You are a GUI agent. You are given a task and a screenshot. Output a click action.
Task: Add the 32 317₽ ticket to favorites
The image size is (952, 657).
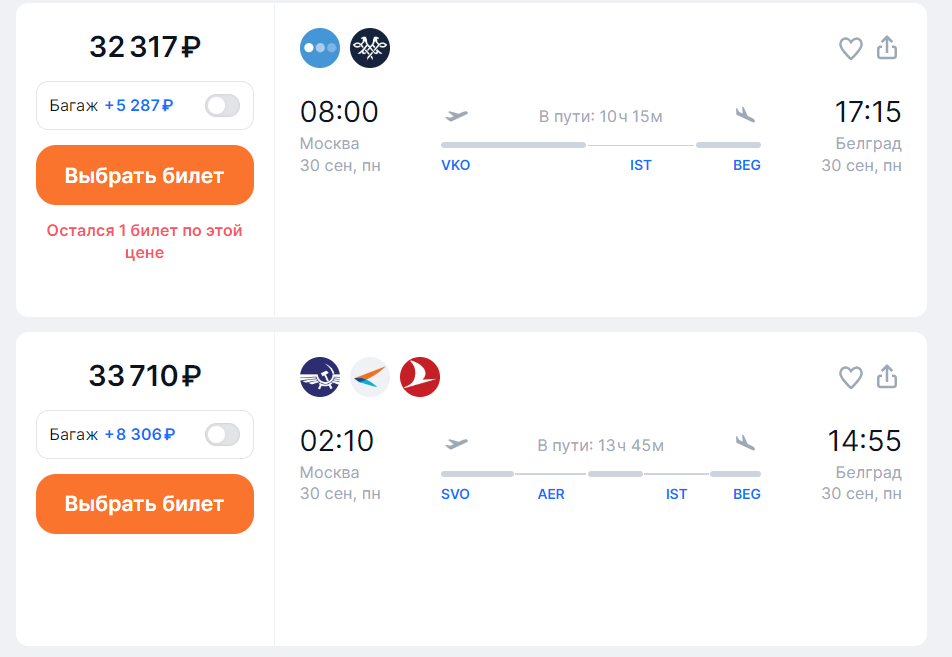[x=850, y=48]
